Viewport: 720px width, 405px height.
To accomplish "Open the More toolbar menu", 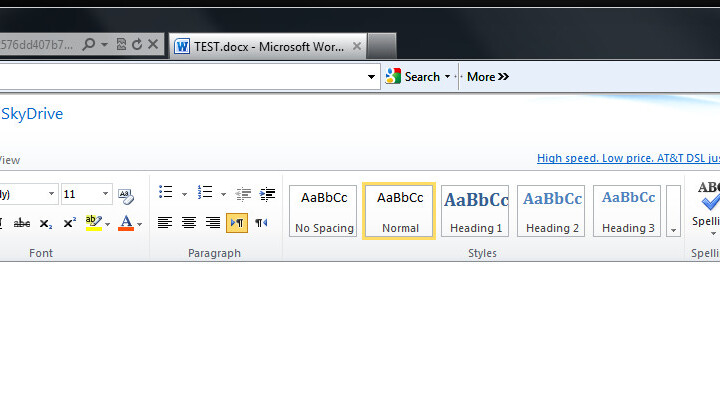I will click(487, 76).
